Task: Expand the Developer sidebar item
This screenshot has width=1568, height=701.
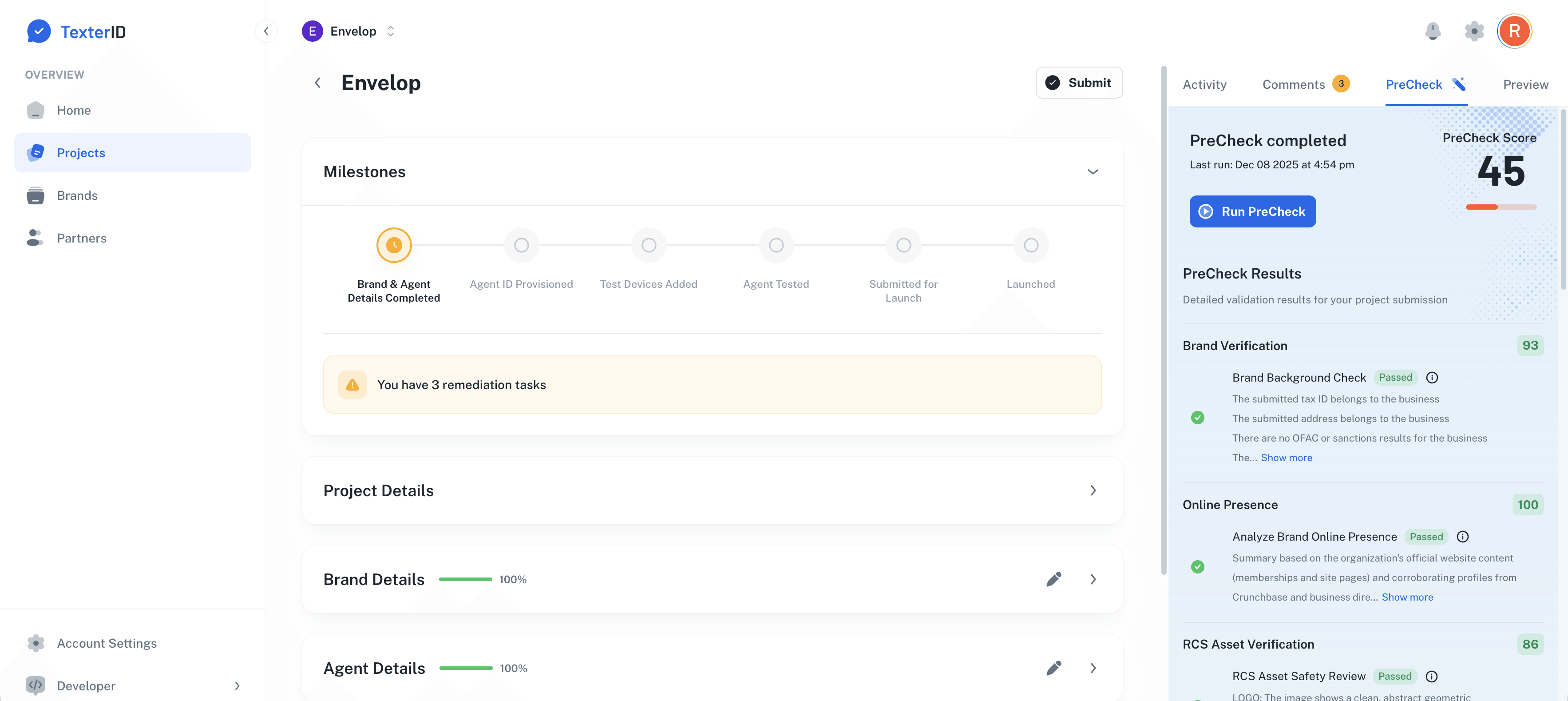Action: 237,686
